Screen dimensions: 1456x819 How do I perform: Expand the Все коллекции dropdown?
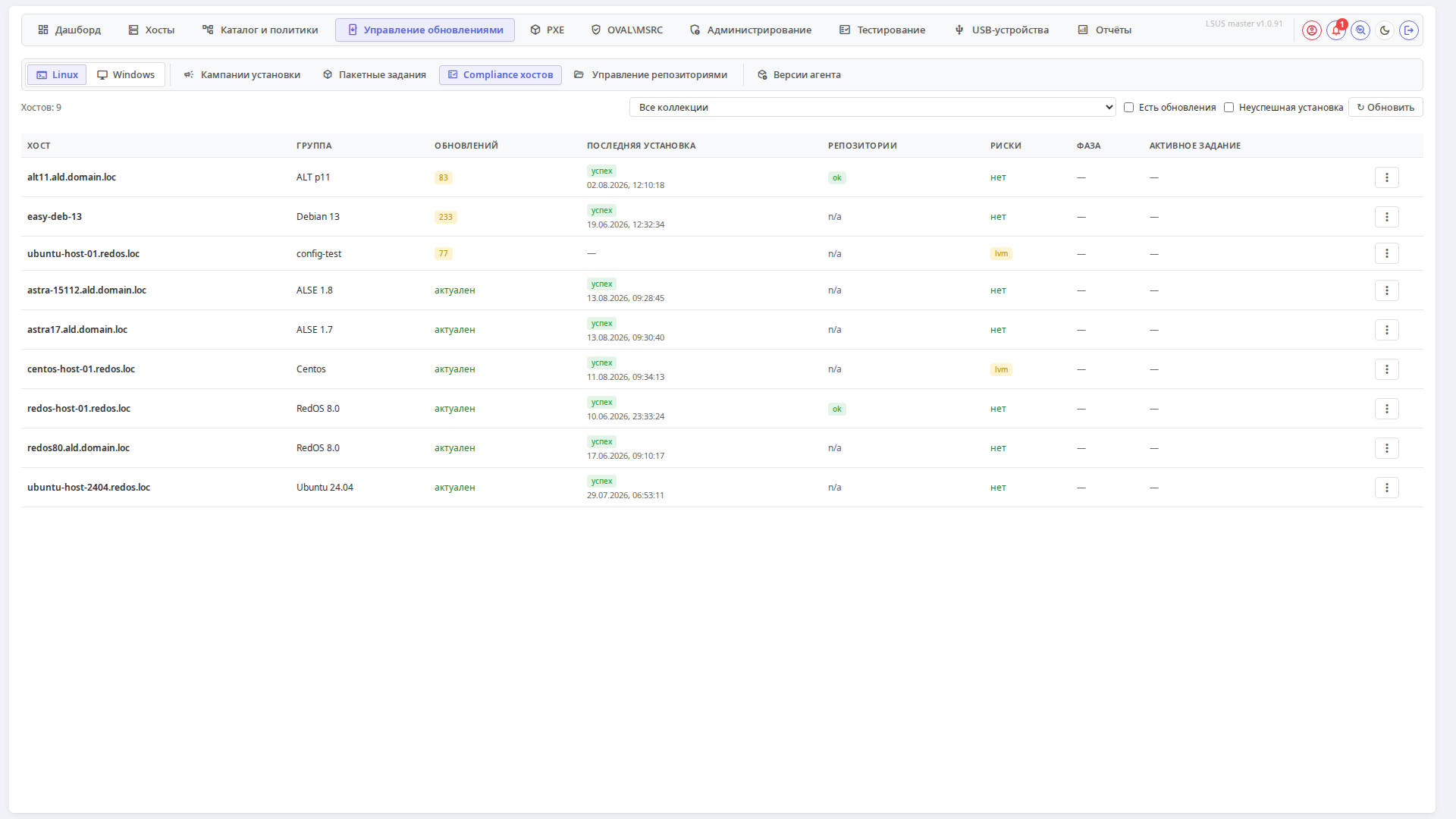pyautogui.click(x=872, y=108)
